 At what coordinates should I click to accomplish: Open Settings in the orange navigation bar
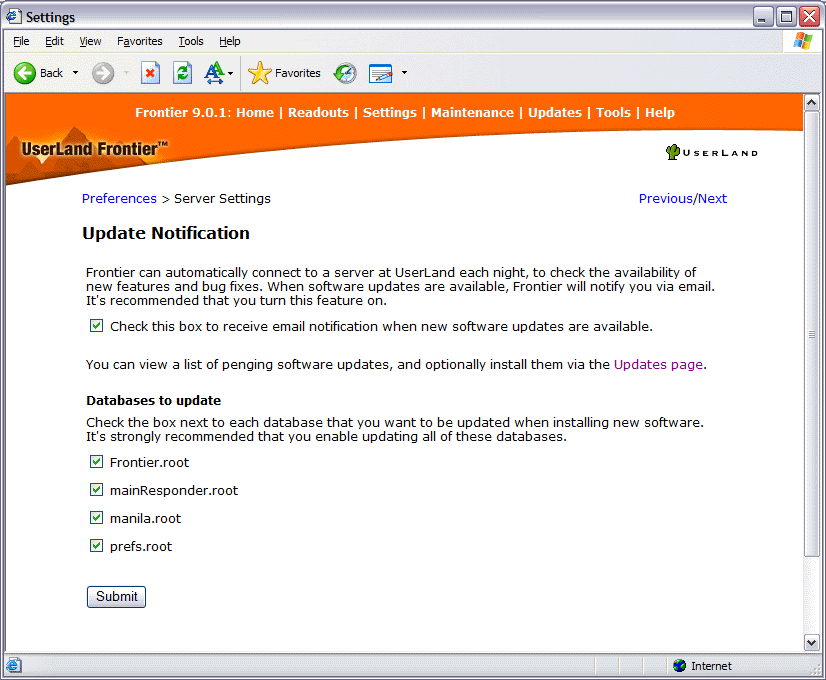coord(390,113)
